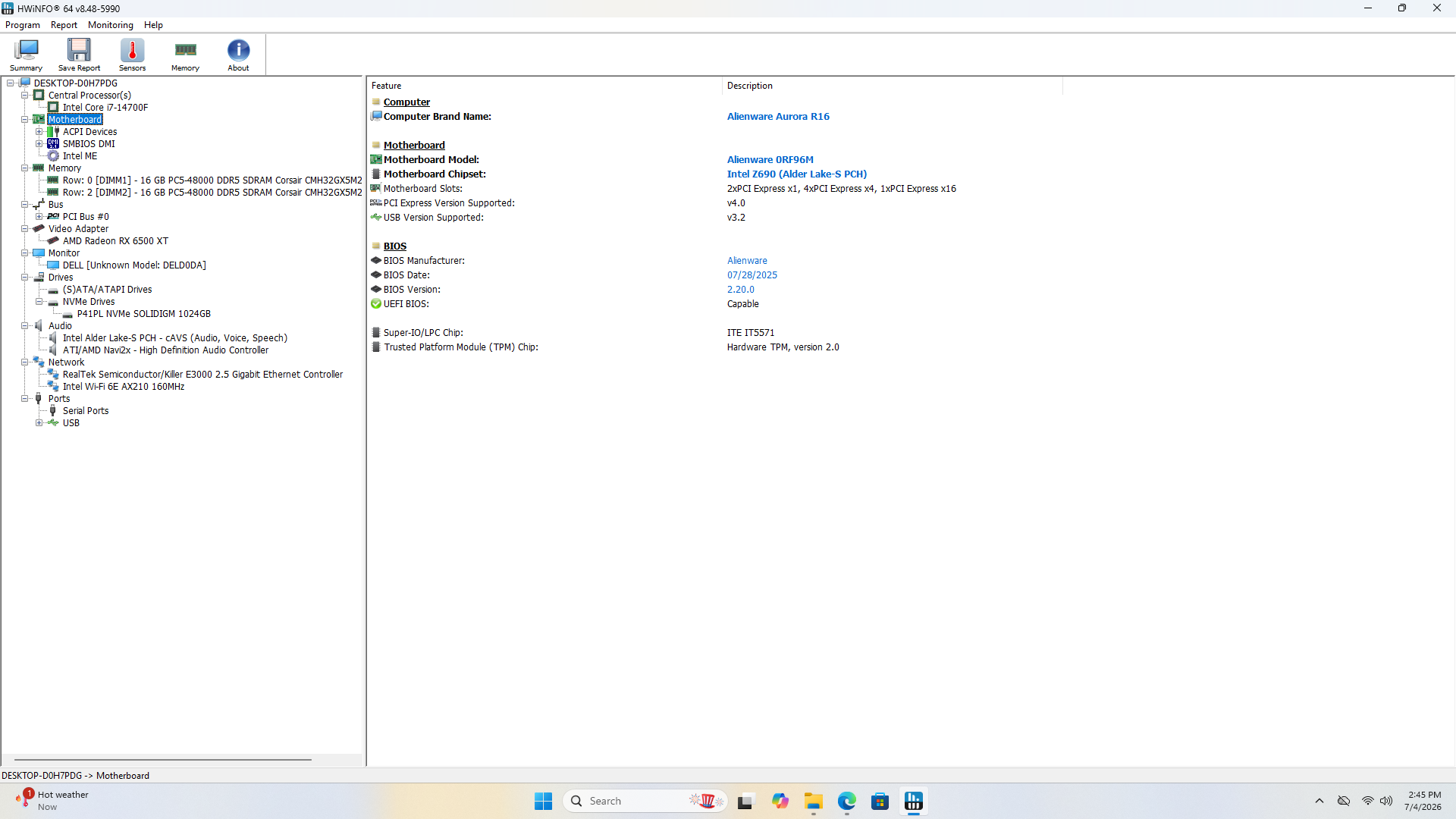Select AMD Radeon RX 6500 XT

pos(115,240)
